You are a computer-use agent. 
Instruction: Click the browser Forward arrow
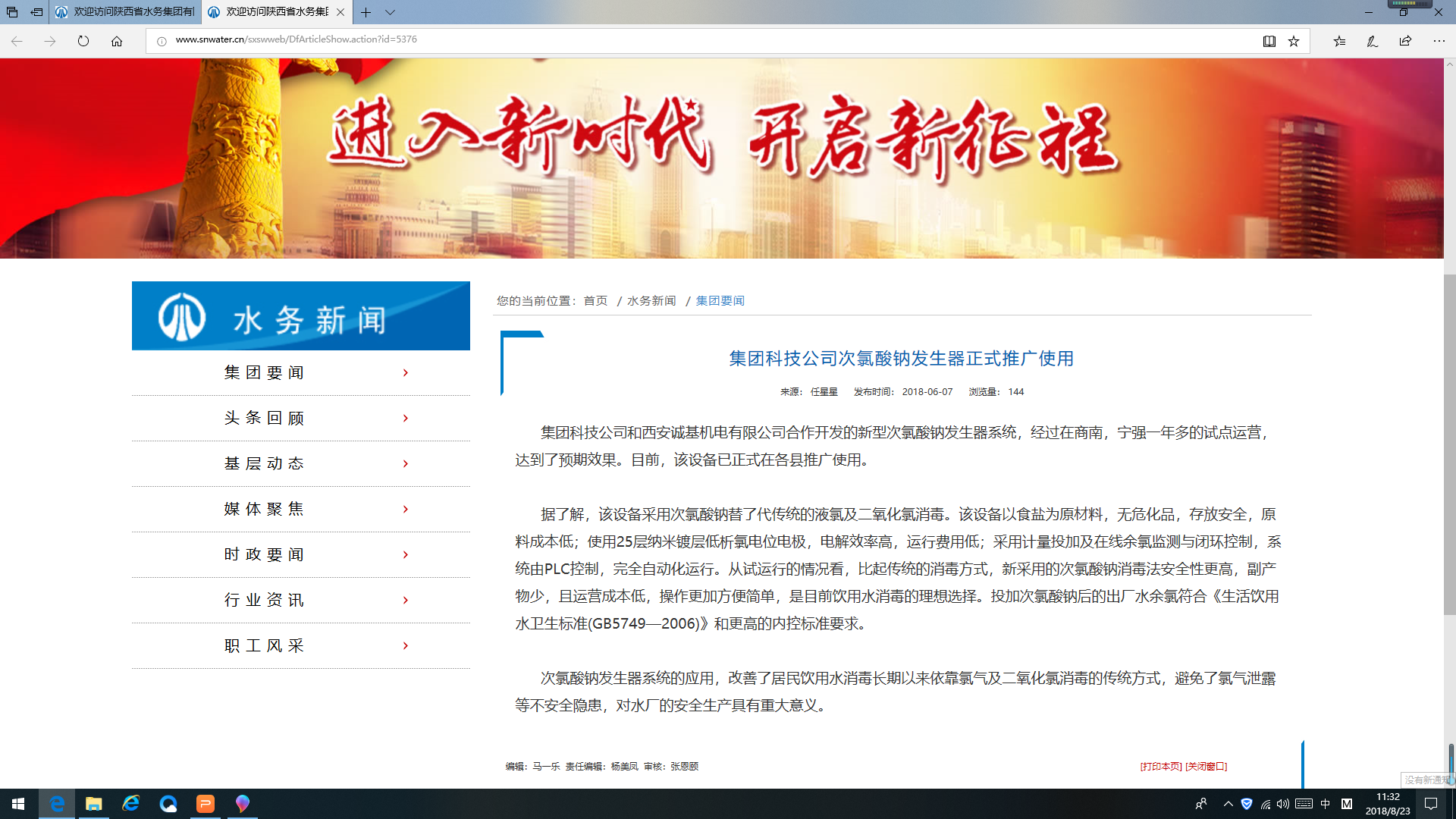click(50, 41)
